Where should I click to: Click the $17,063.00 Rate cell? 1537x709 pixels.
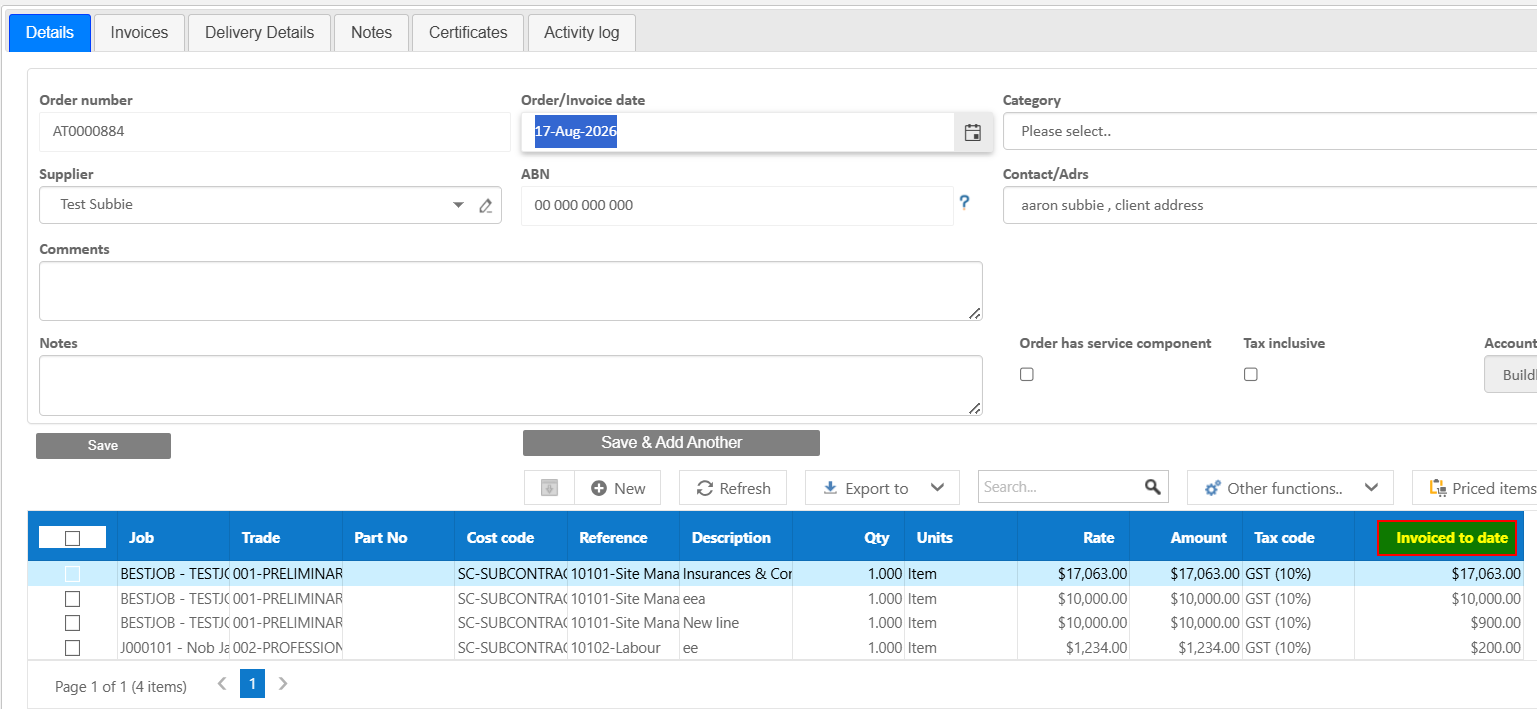click(1074, 574)
